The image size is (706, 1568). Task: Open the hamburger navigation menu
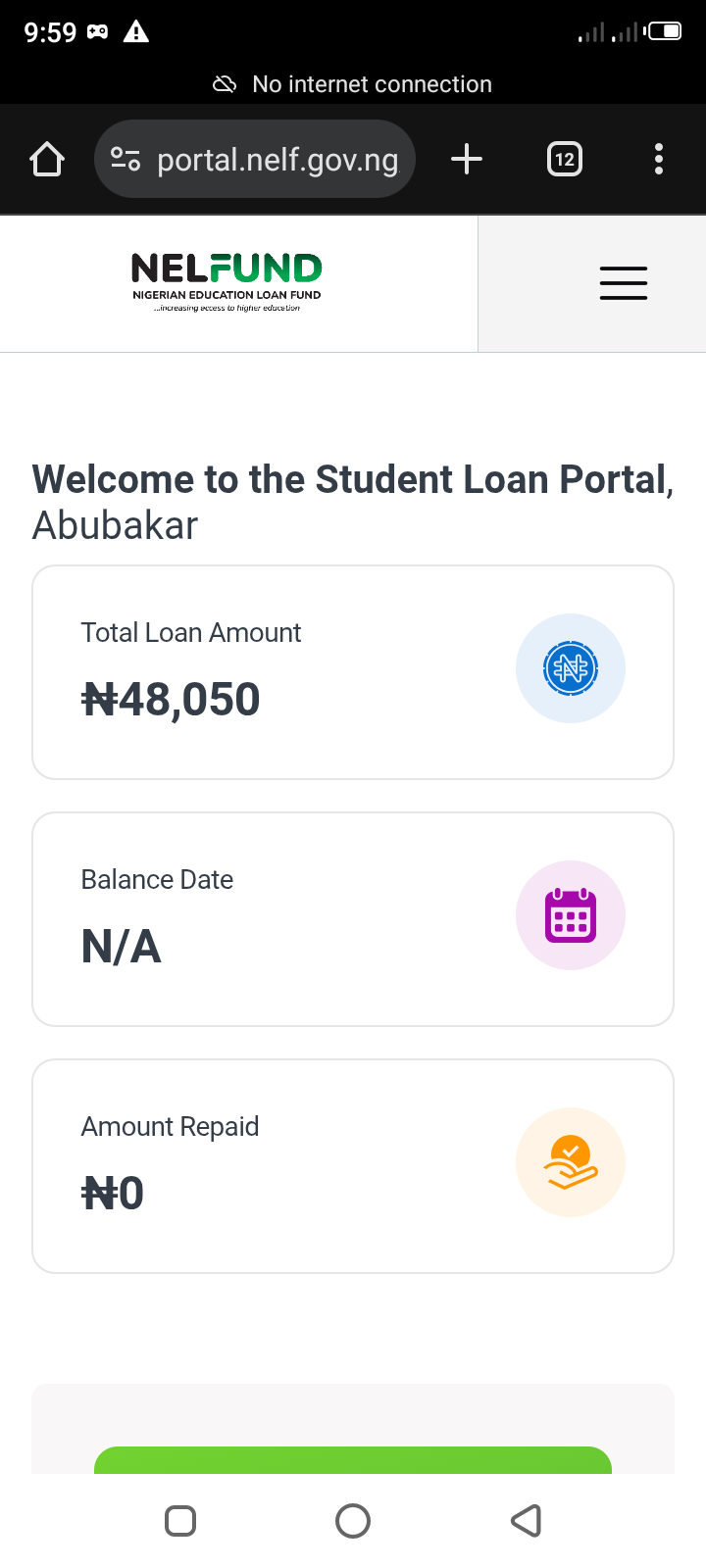624,283
